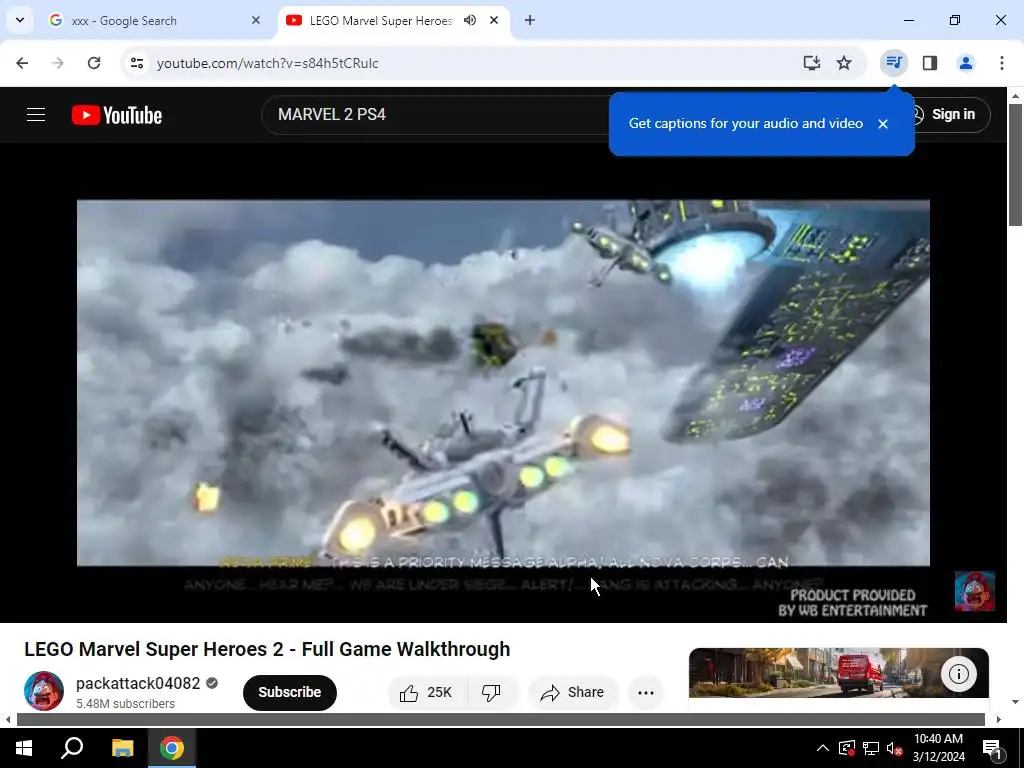Click scroll-left arrow on horizontal scrollbar
Screen dimensions: 1024x768
8,720
